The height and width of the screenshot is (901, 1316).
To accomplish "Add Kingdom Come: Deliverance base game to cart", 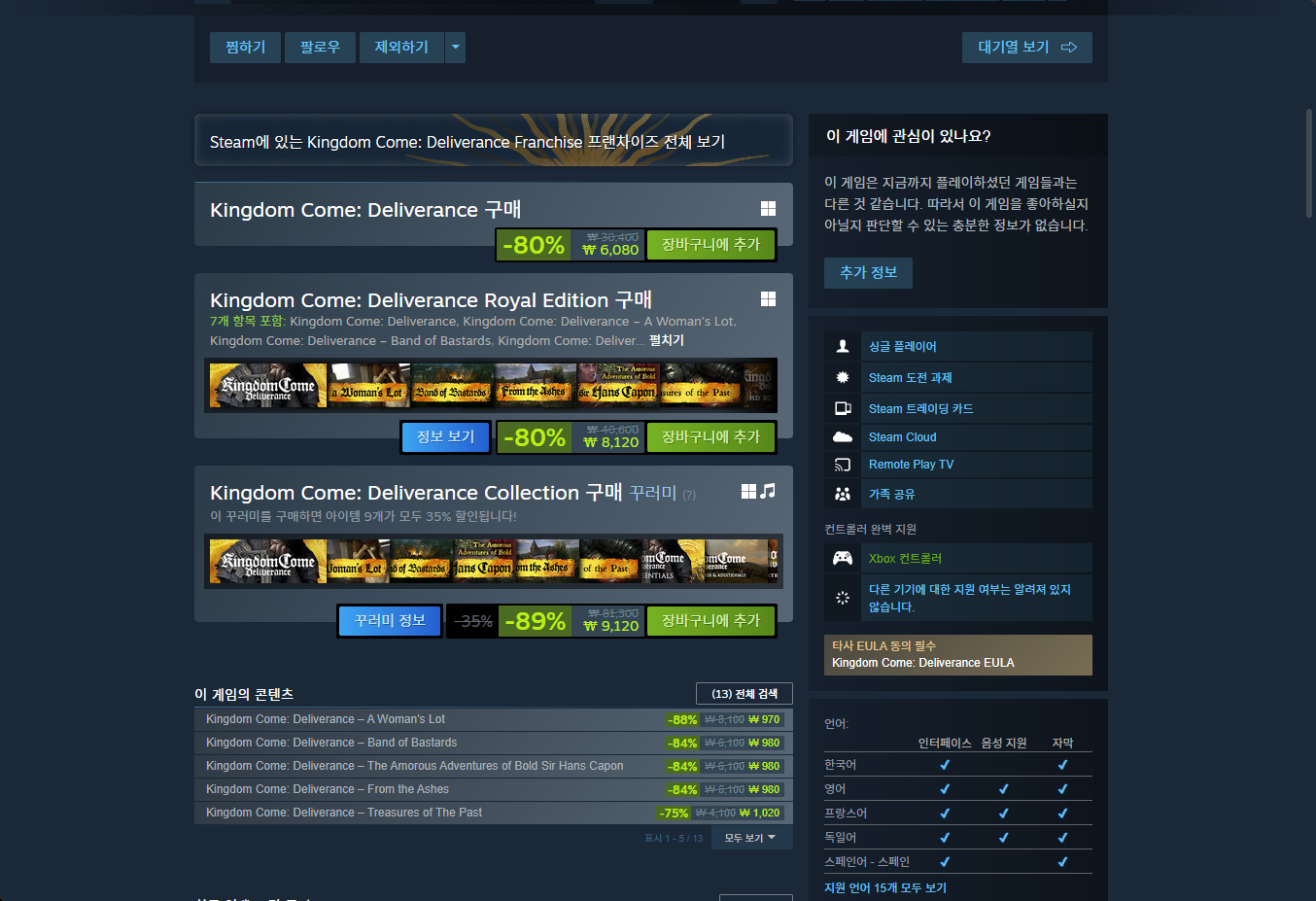I will [711, 244].
